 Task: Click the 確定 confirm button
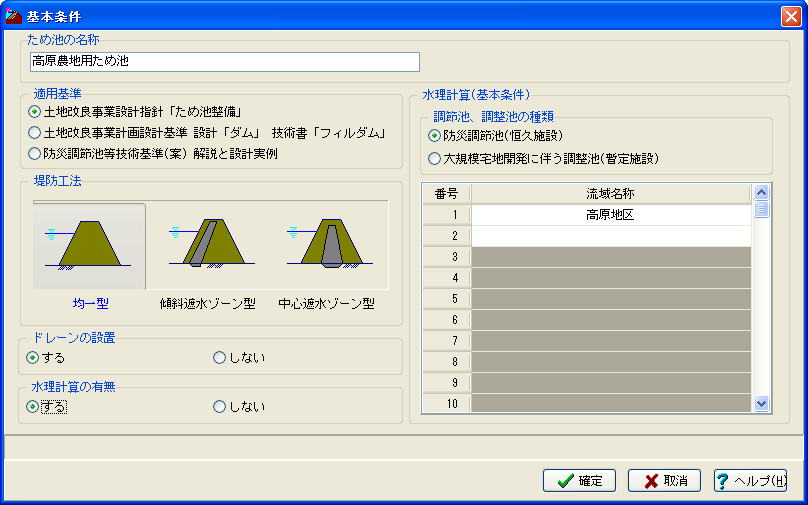point(579,481)
